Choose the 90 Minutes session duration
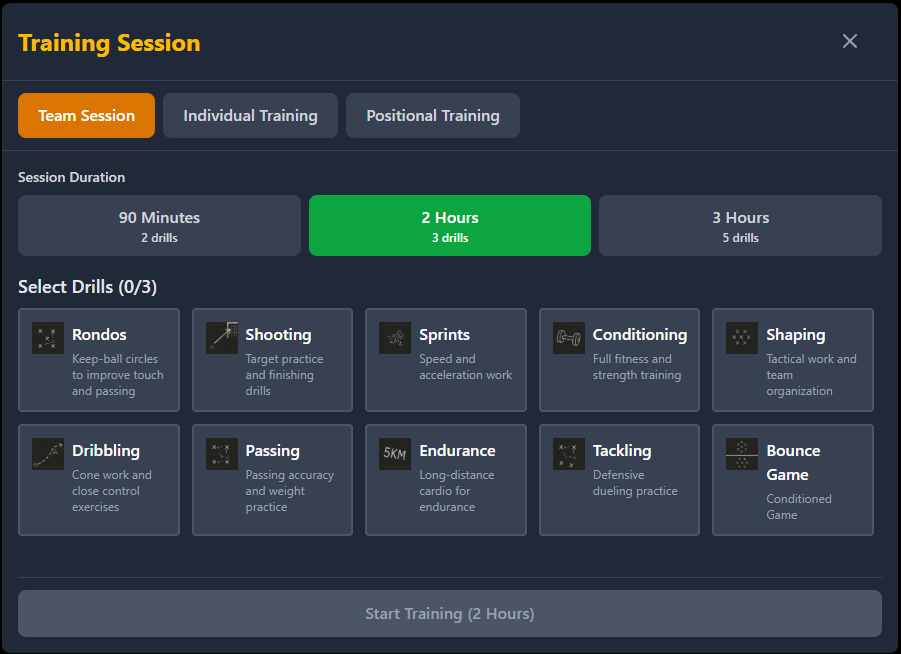901x654 pixels. [159, 226]
